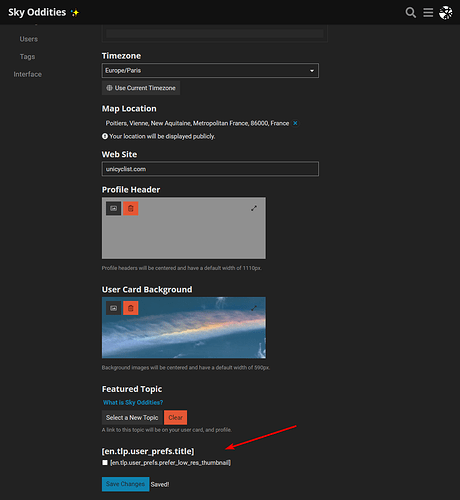Click the User Card Background thumbnail
Image resolution: width=460 pixels, height=500 pixels.
pyautogui.click(x=184, y=328)
